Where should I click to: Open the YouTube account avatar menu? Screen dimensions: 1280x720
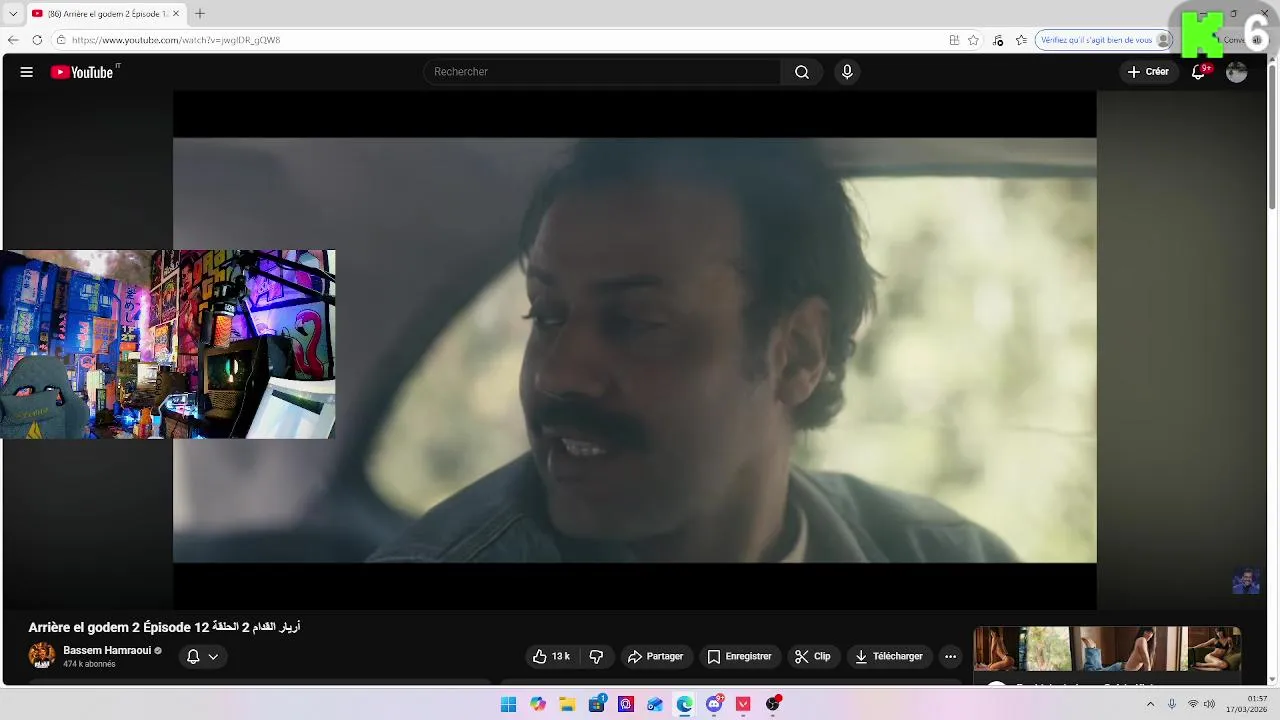tap(1237, 72)
